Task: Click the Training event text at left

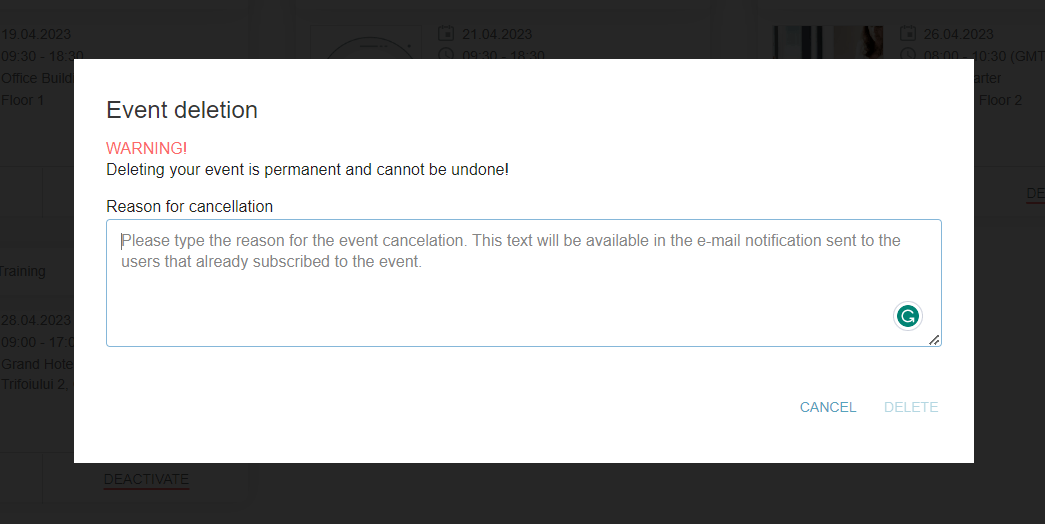Action: point(22,270)
